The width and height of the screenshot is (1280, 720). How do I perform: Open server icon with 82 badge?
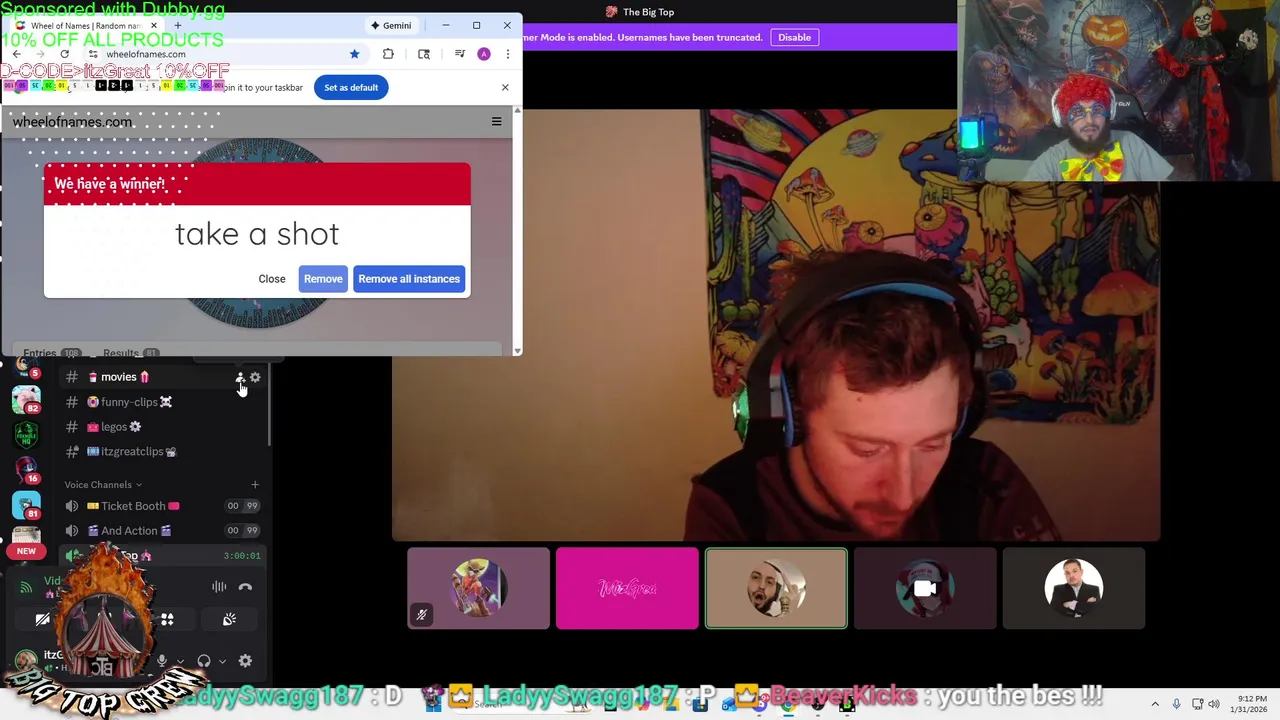[26, 400]
